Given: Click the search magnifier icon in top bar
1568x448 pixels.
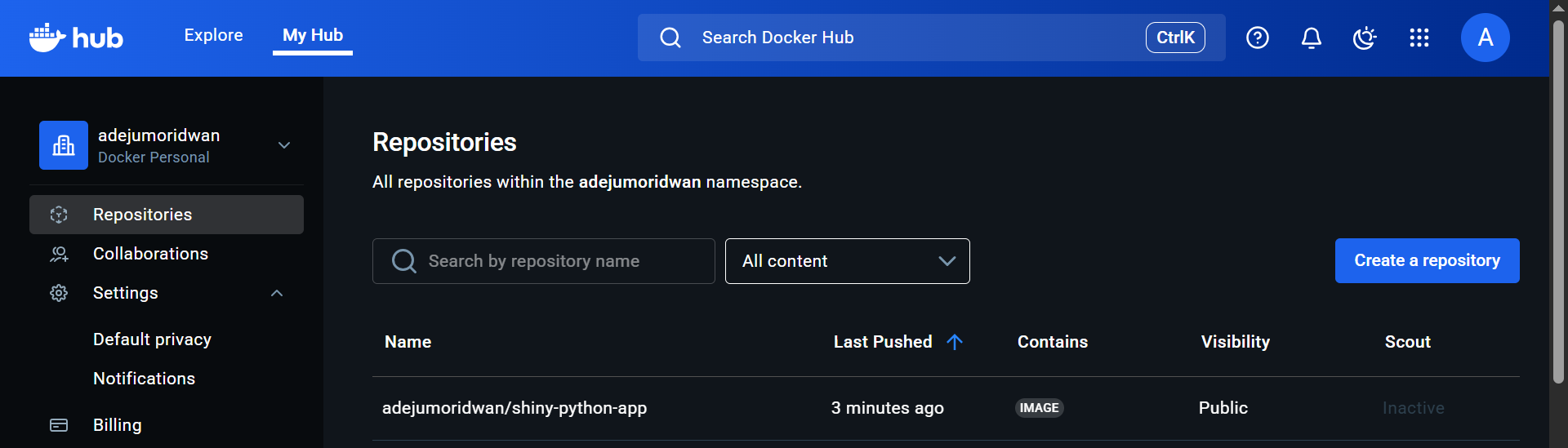Looking at the screenshot, I should (x=670, y=38).
